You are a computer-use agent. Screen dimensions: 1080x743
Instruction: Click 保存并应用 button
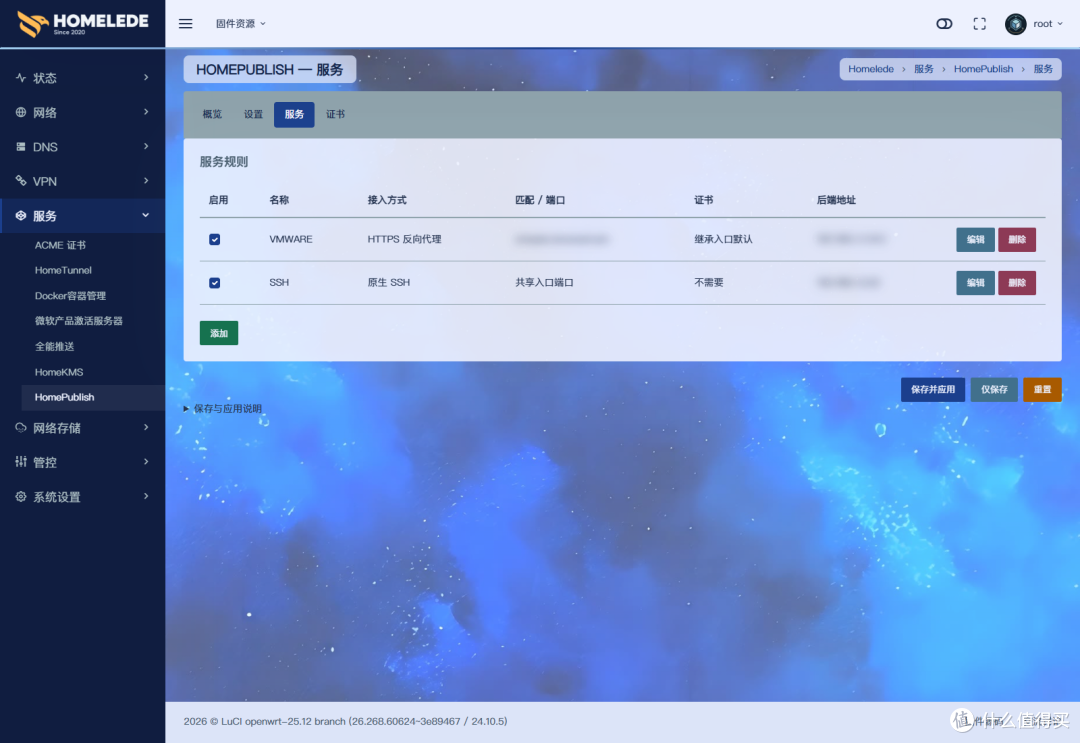(933, 390)
